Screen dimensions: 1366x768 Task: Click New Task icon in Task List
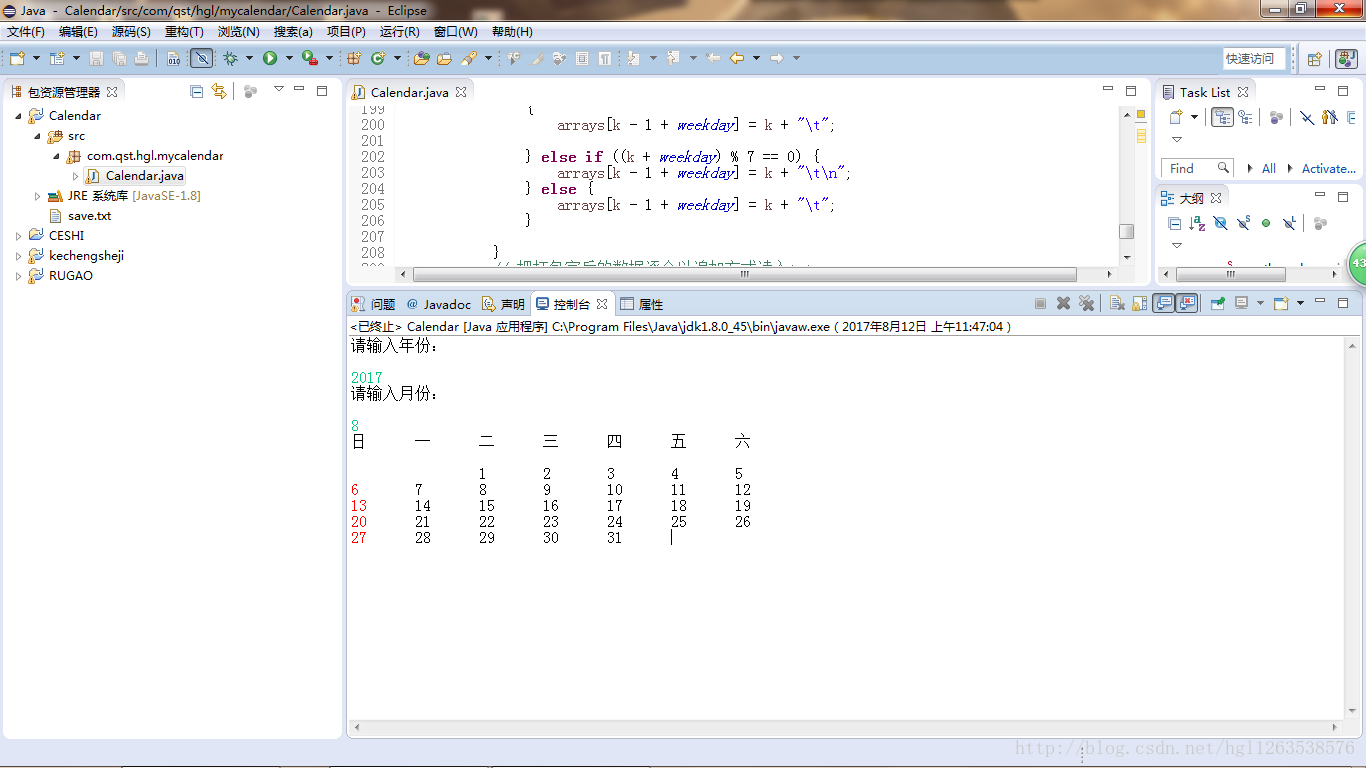1175,117
